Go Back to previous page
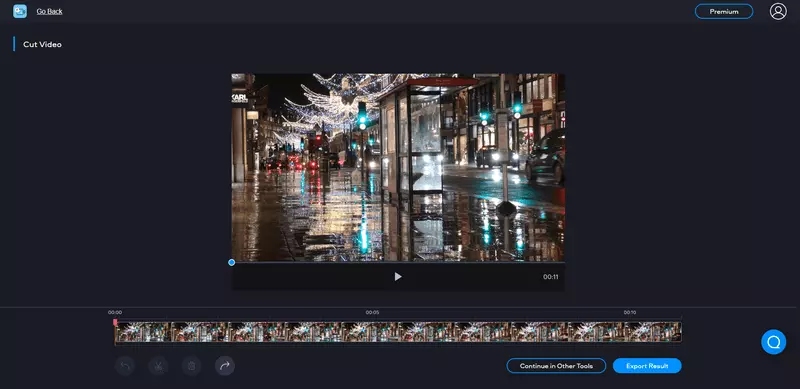This screenshot has width=800, height=389. click(x=49, y=11)
